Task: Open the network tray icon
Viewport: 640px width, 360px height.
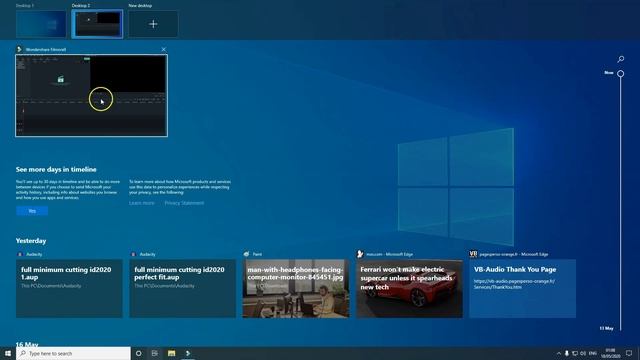Action: 575,353
